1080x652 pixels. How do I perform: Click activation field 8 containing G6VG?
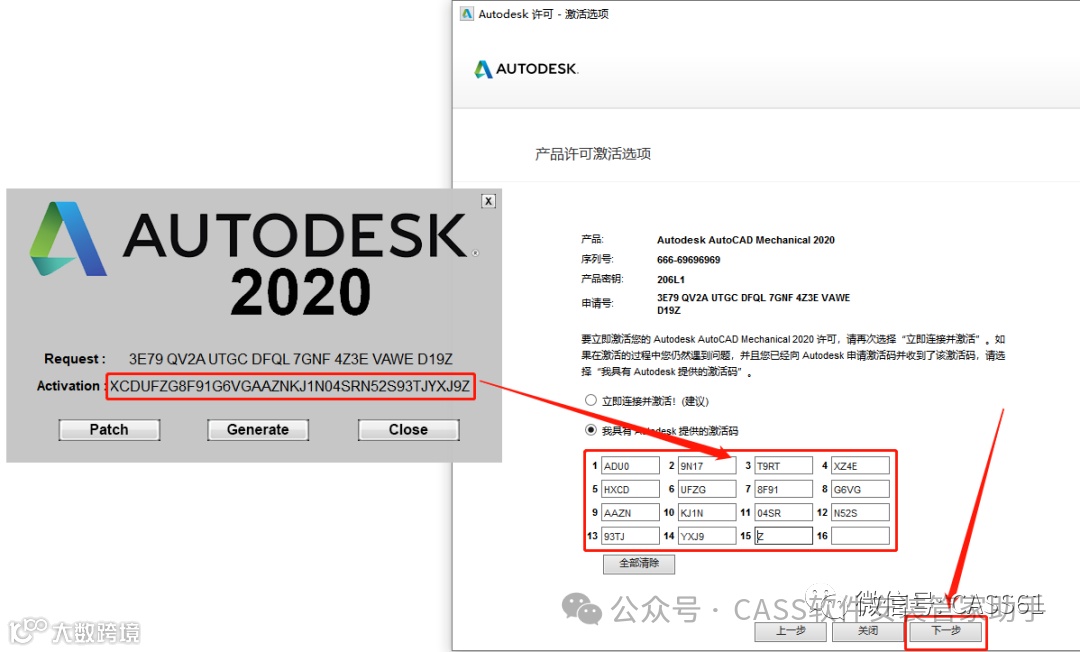click(x=860, y=490)
